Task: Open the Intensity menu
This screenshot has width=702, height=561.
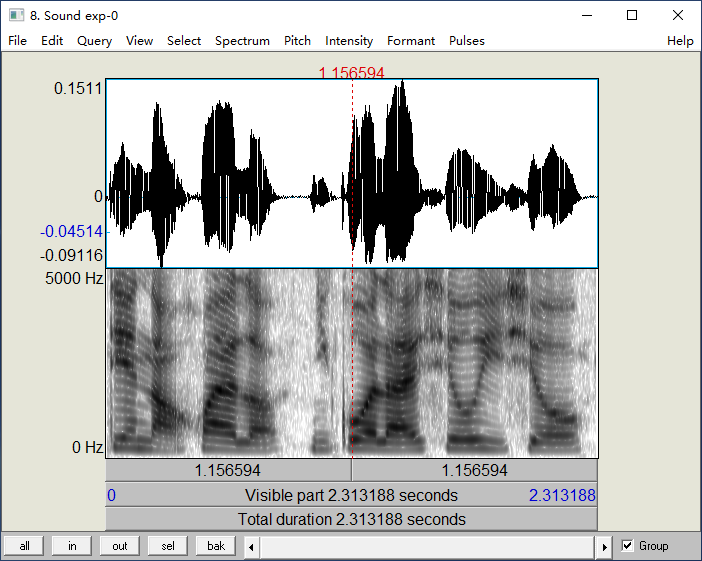Action: [349, 41]
